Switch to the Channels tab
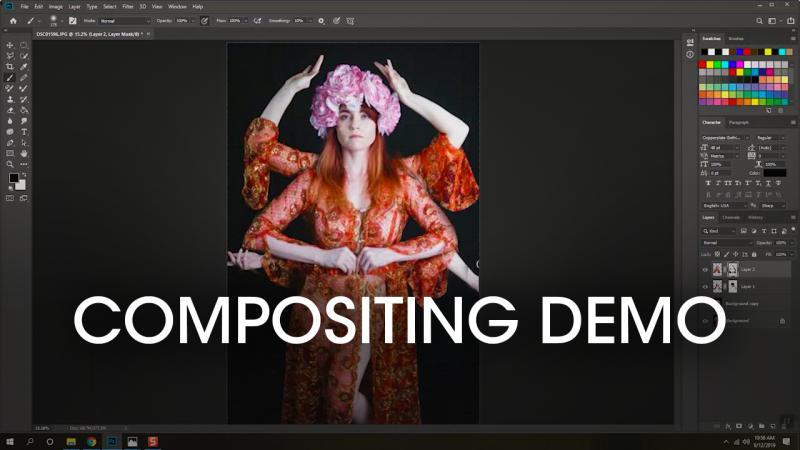The image size is (800, 450). click(731, 217)
